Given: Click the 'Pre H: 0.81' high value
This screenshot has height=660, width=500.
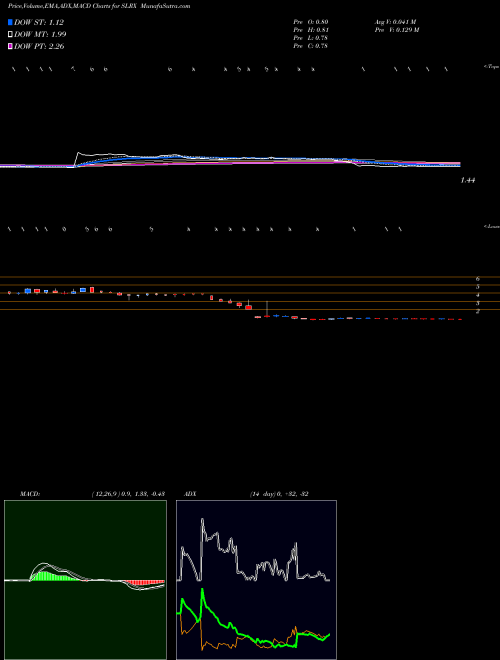Looking at the screenshot, I should pos(311,30).
